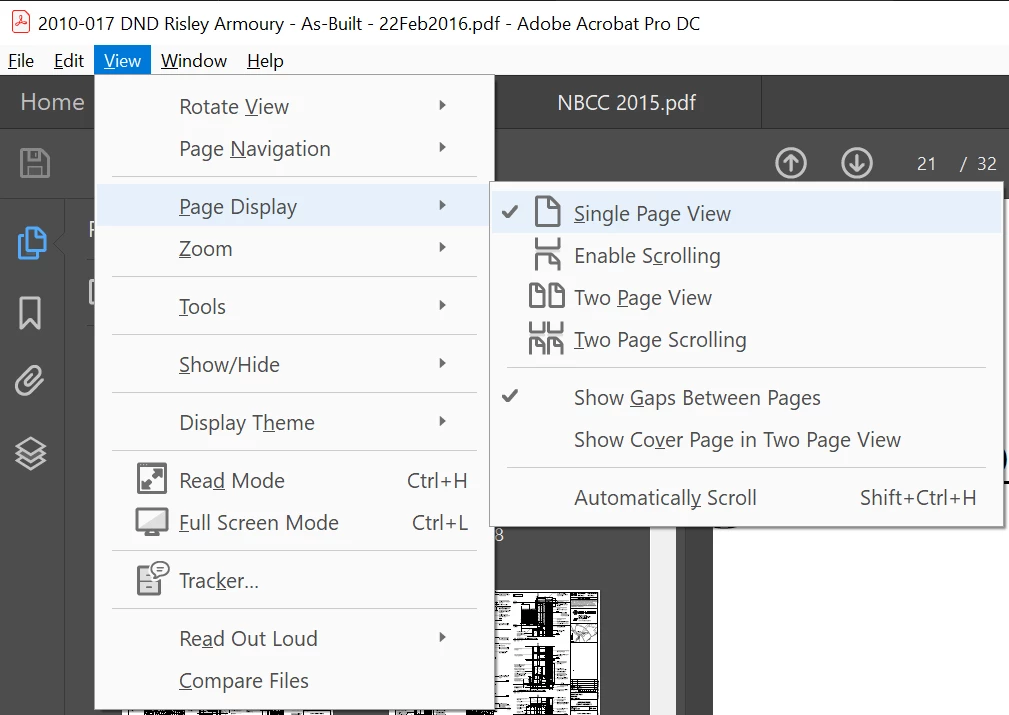Select Read Mode menu entry

pyautogui.click(x=295, y=480)
